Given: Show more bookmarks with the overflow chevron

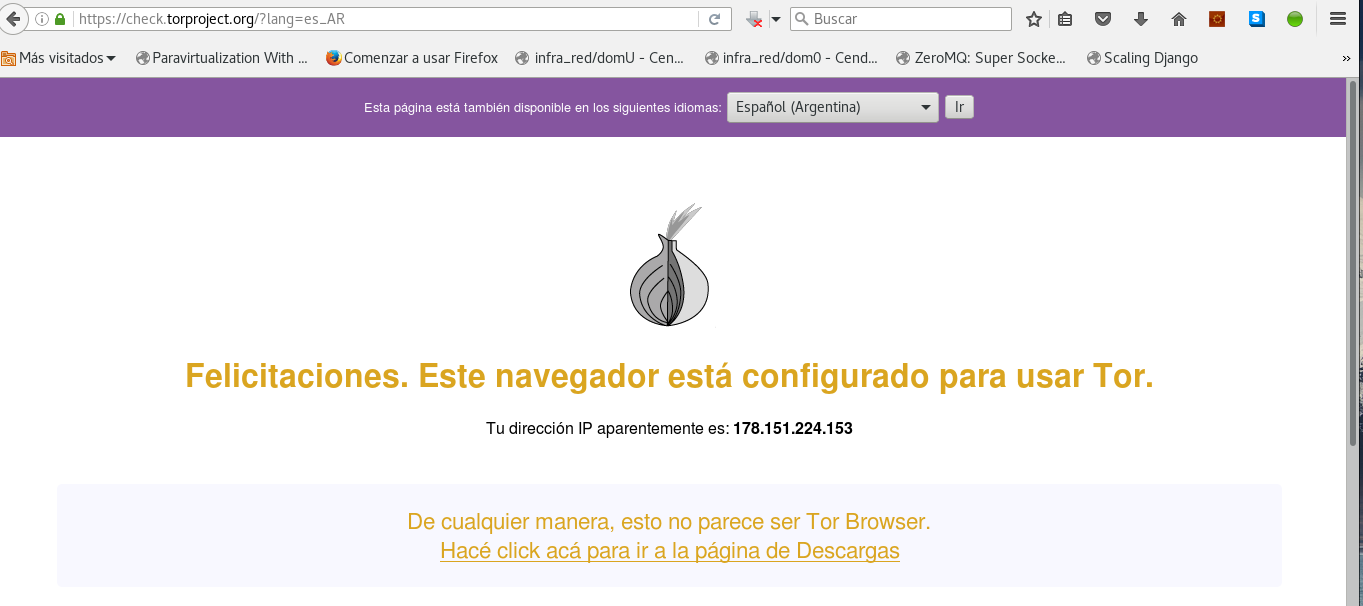Looking at the screenshot, I should pyautogui.click(x=1346, y=58).
